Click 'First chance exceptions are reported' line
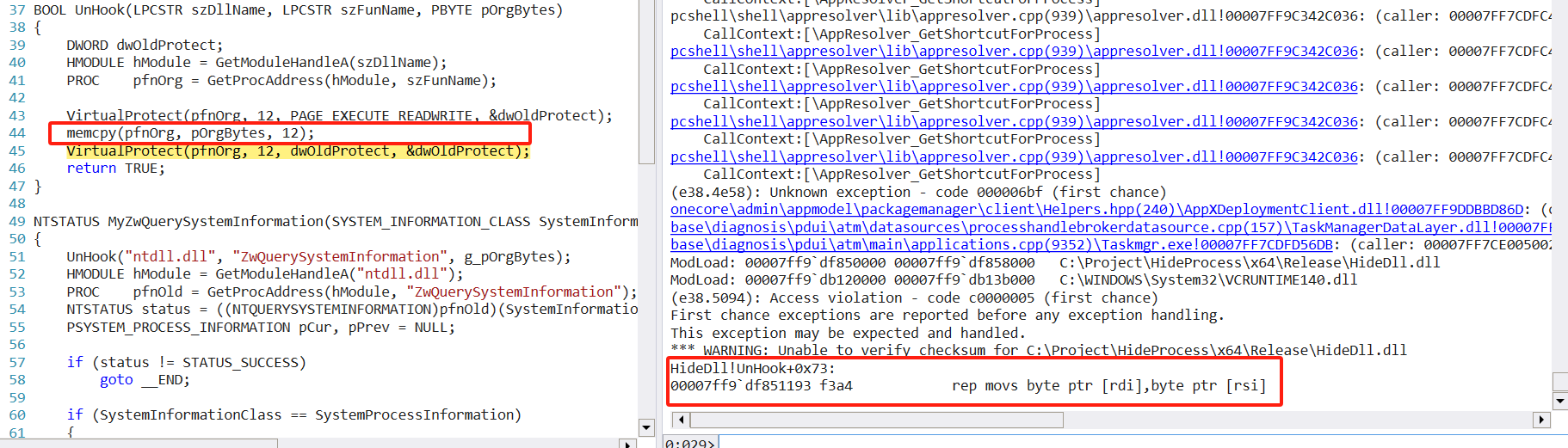Image resolution: width=1568 pixels, height=448 pixels. pyautogui.click(x=947, y=316)
